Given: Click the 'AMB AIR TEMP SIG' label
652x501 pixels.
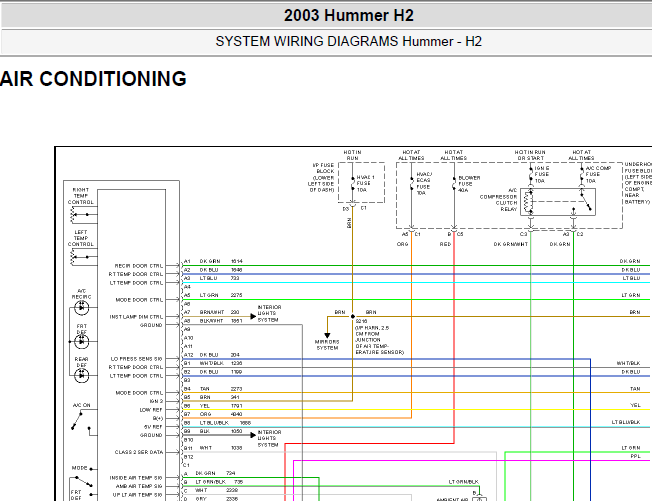Looking at the screenshot, I should pos(139,486).
